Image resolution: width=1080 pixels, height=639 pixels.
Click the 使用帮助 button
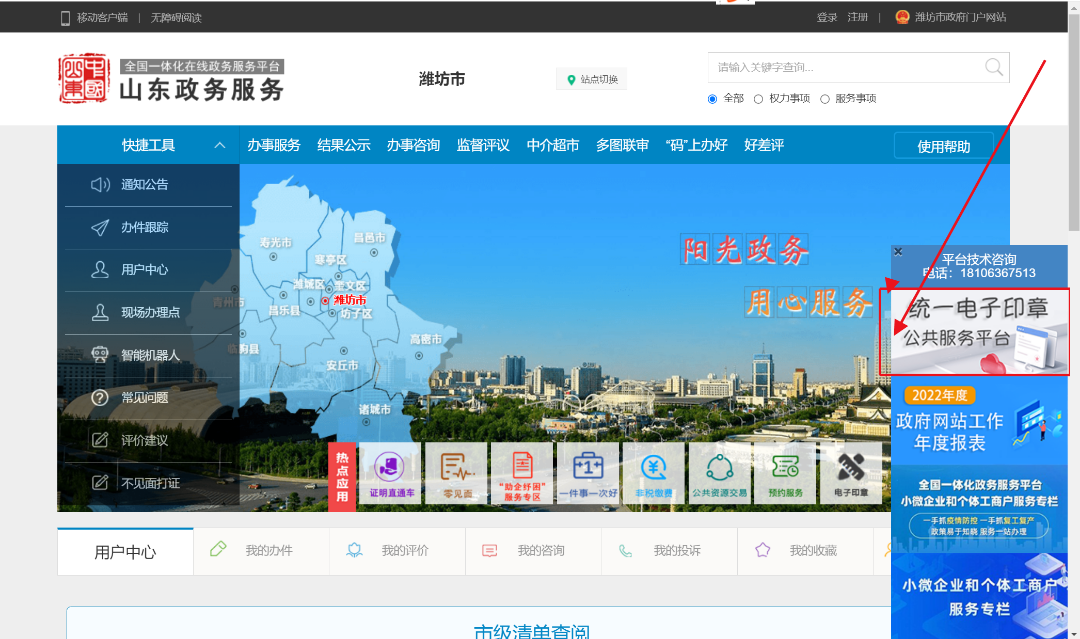pos(944,146)
